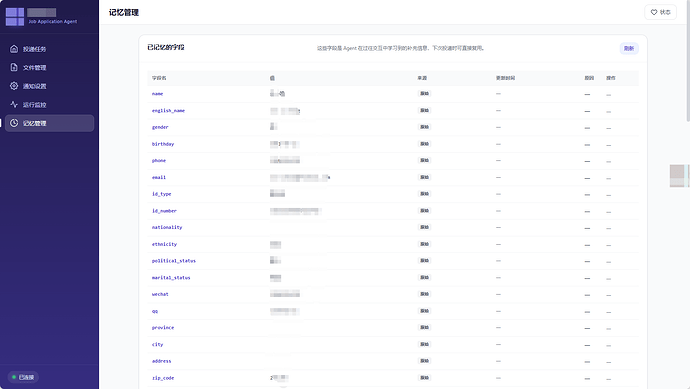
Task: Click the clock icon beside 记忆管理
Action: click(x=14, y=123)
